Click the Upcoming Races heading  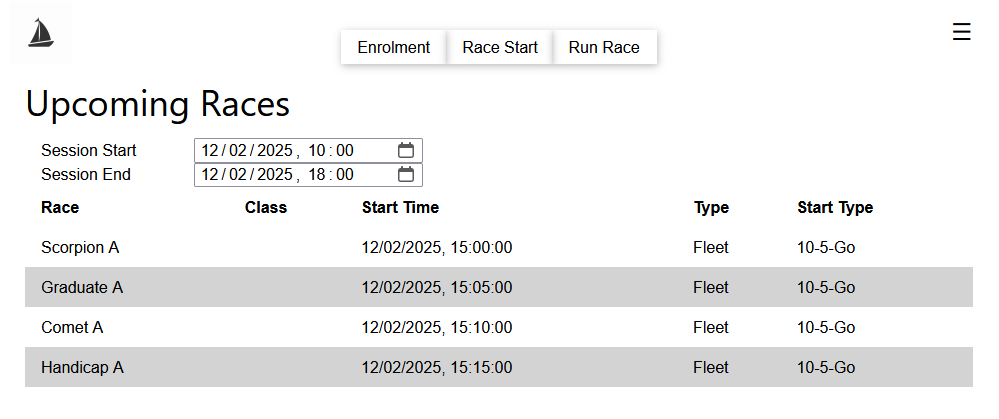pos(157,103)
